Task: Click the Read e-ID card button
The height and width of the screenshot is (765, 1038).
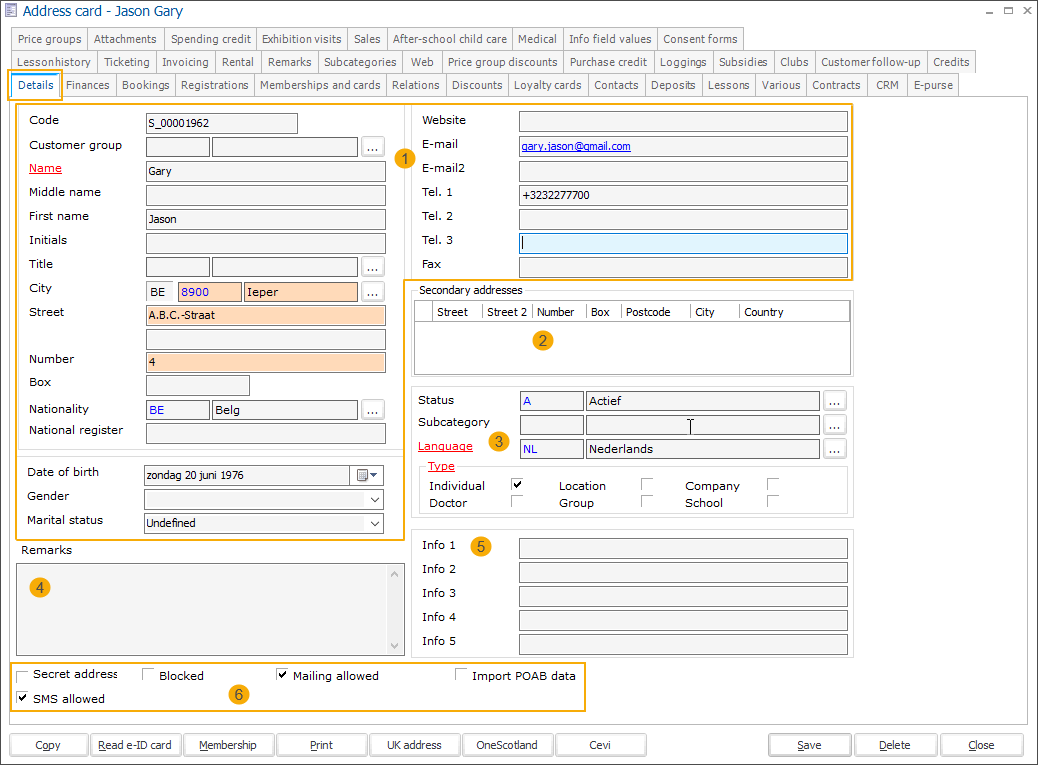Action: pos(135,745)
